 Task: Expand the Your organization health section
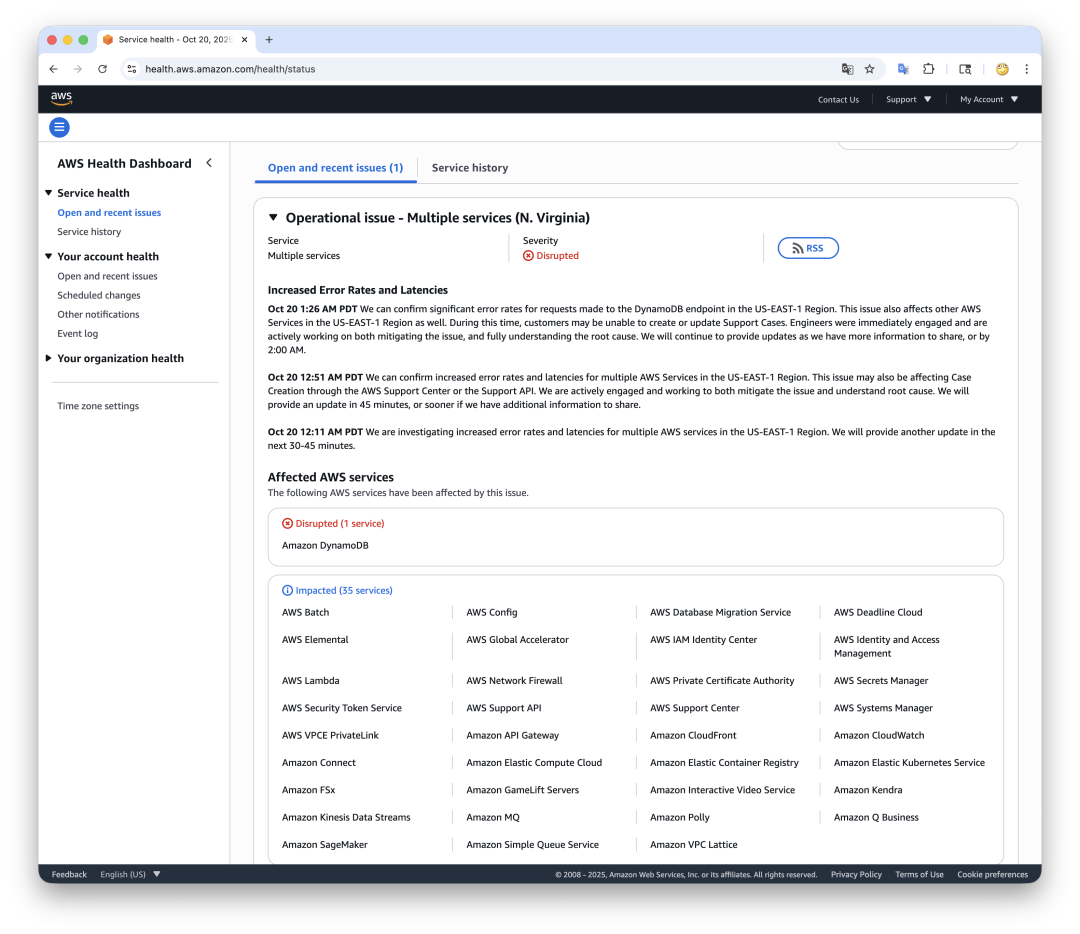(x=48, y=358)
